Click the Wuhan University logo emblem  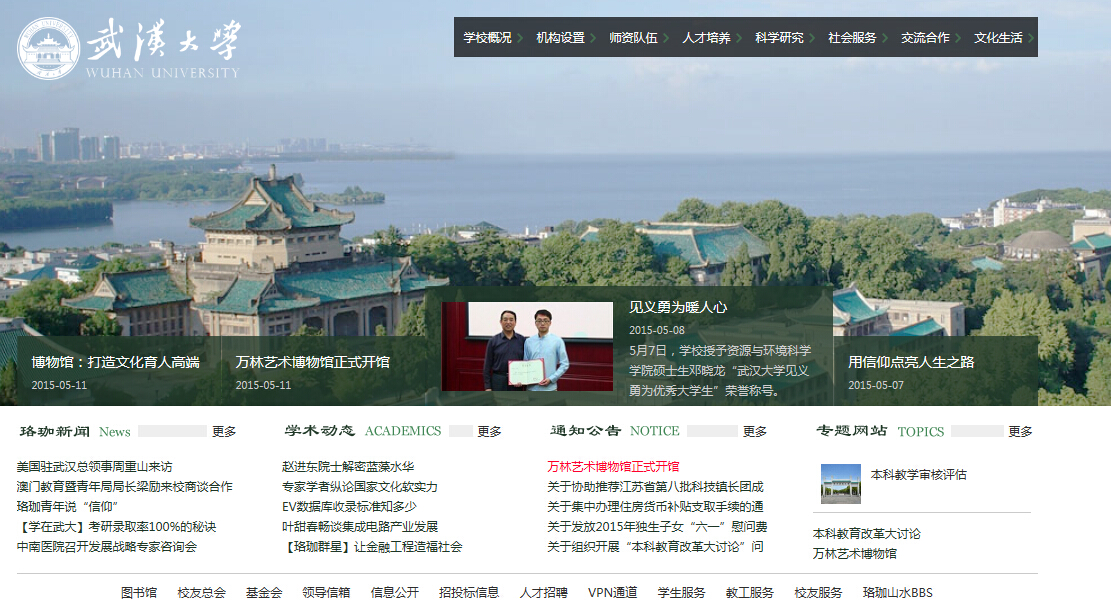click(x=46, y=46)
